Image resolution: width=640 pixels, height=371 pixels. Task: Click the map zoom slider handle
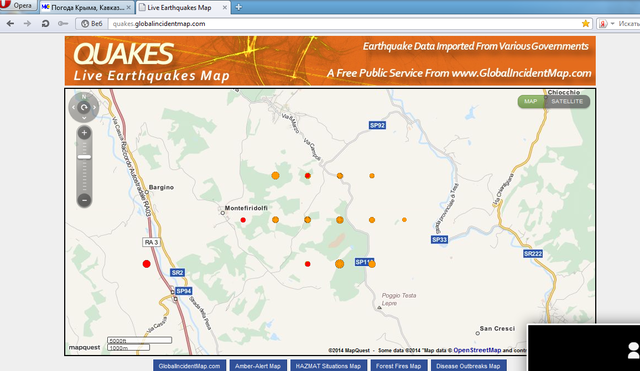[84, 157]
